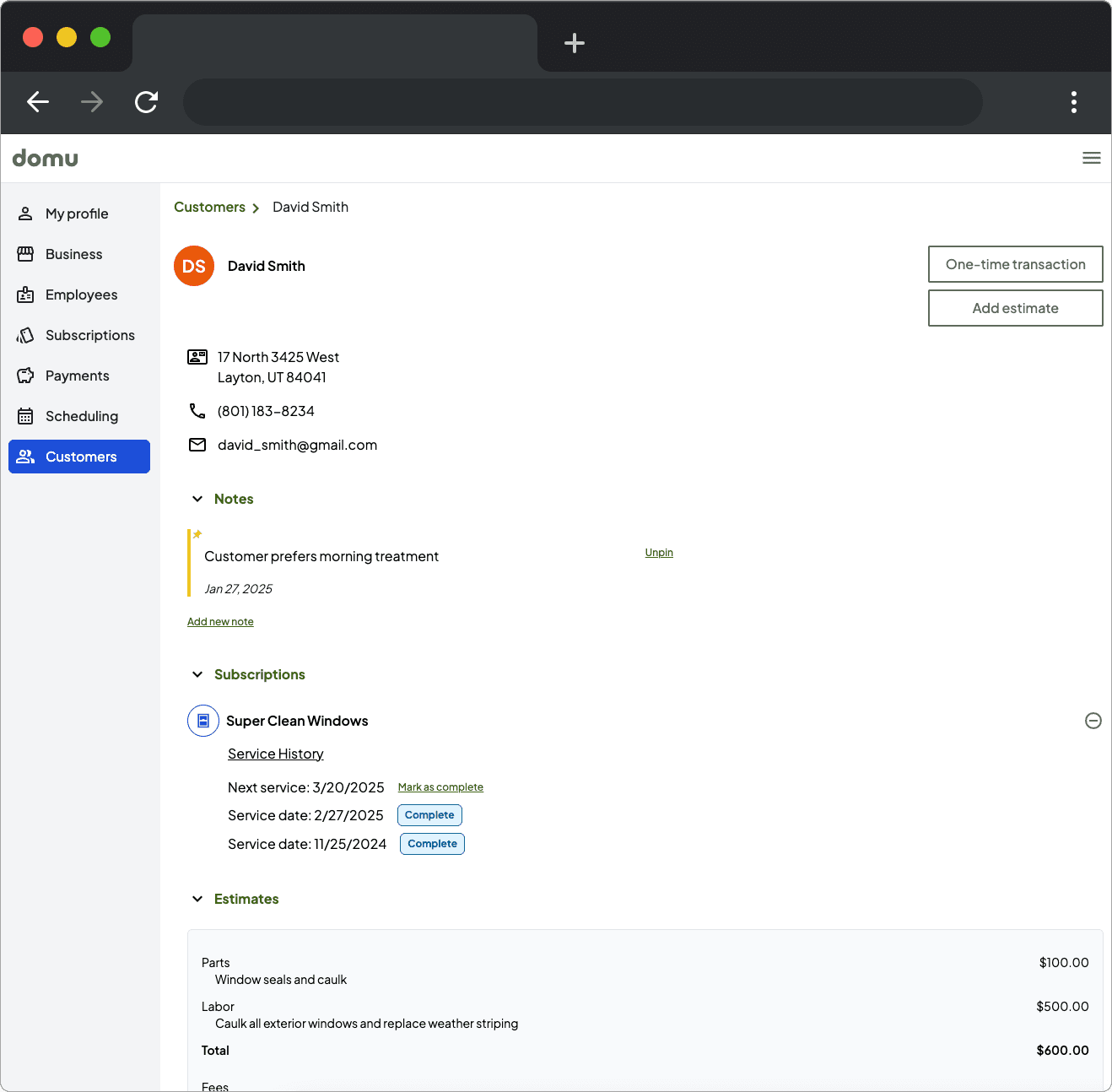1112x1092 pixels.
Task: Click the DS avatar circle
Action: (194, 266)
